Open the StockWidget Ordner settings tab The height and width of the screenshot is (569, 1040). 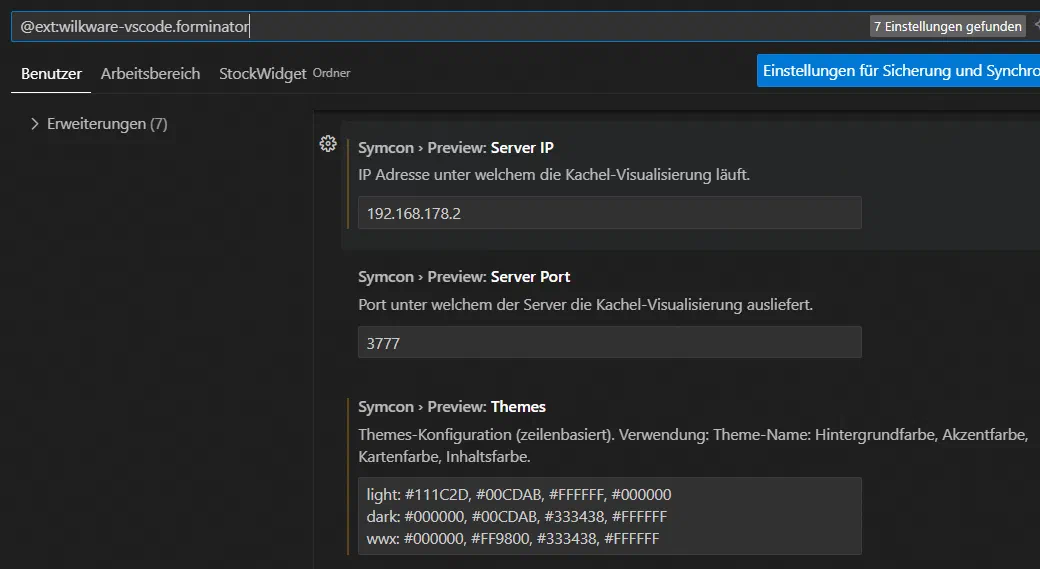(x=285, y=74)
